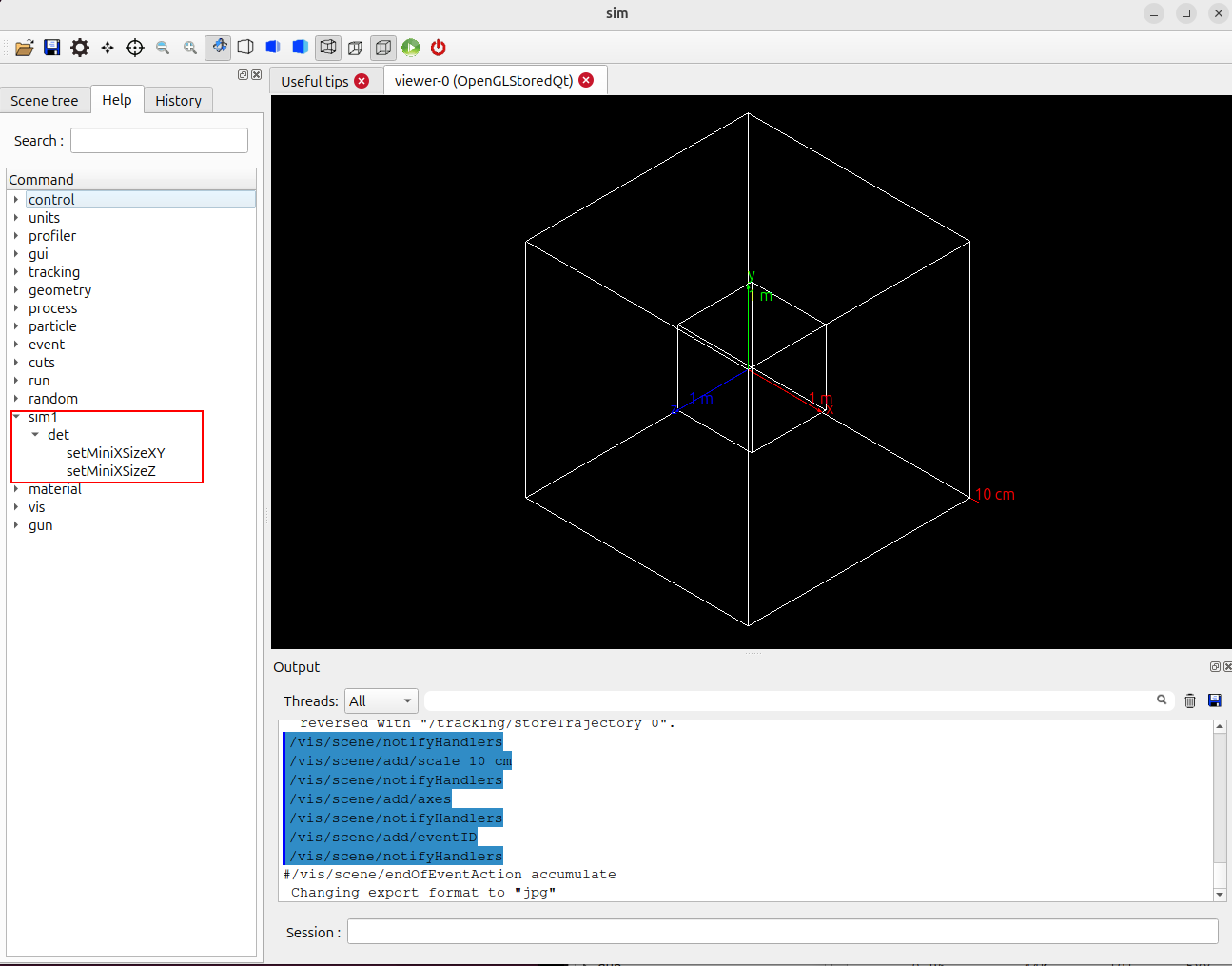Viewport: 1232px width, 966px height.
Task: Open the History tab
Action: (x=179, y=101)
